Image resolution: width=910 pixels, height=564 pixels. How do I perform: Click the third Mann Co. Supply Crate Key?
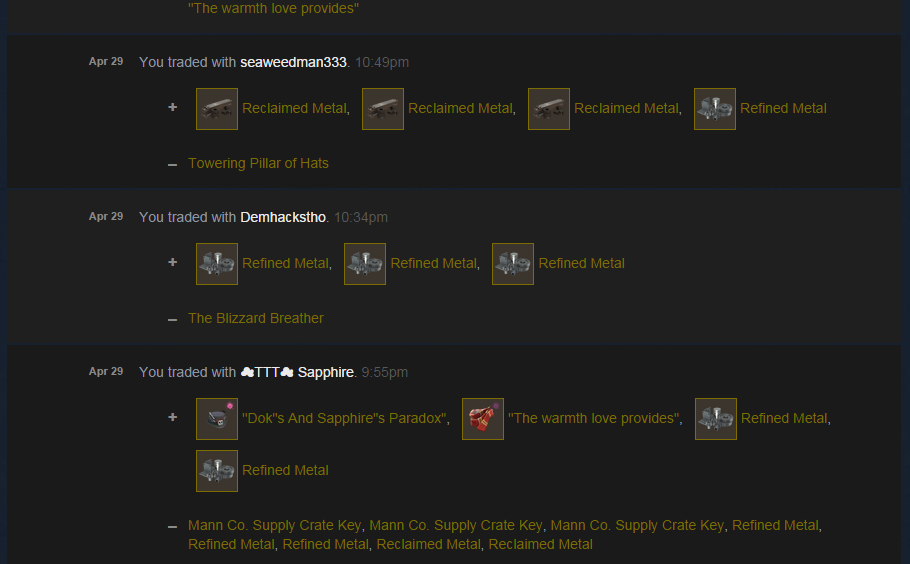pyautogui.click(x=637, y=525)
